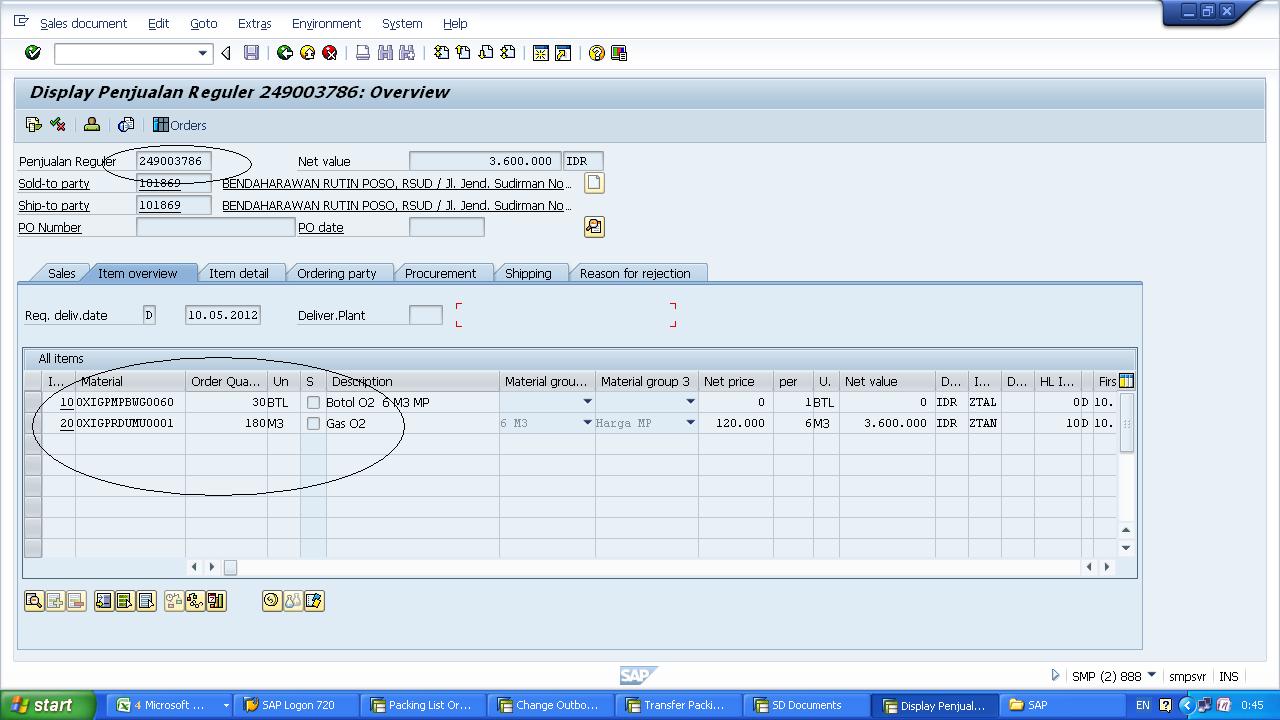This screenshot has height=720, width=1280.
Task: Open the Goto menu
Action: click(x=203, y=23)
